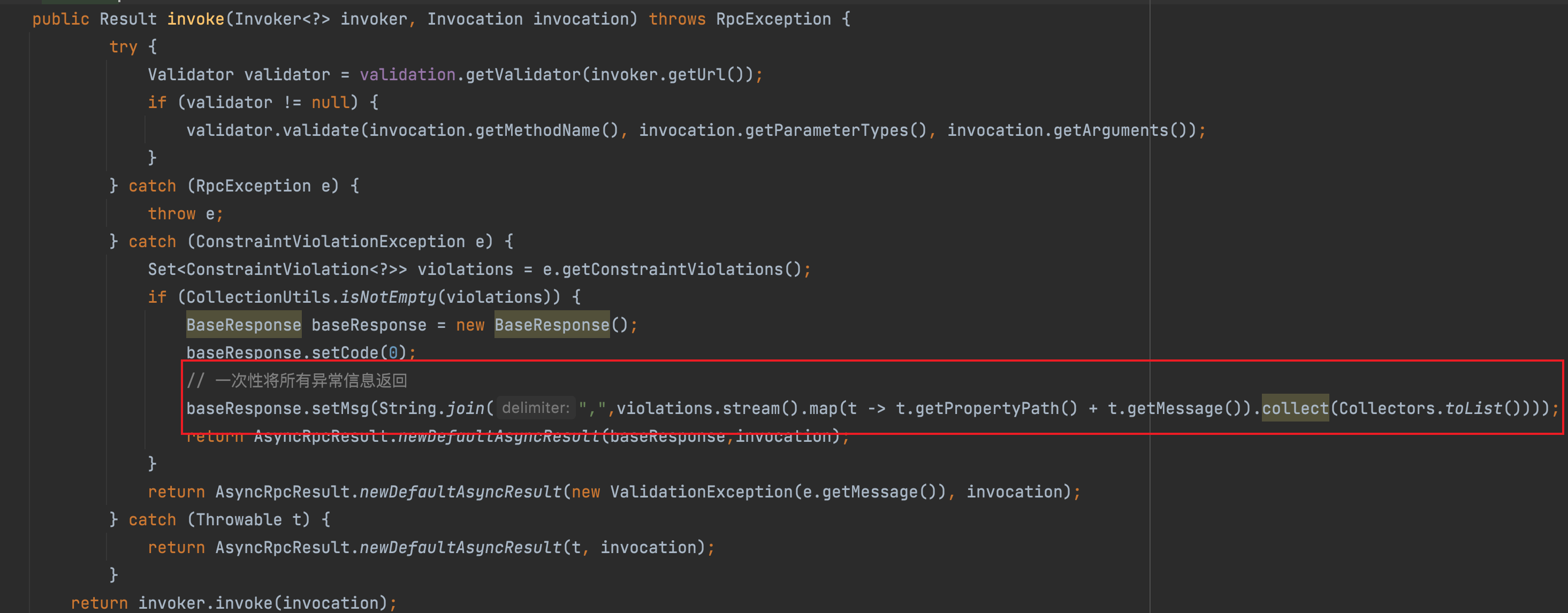Screen dimensions: 1568x613
Task: Click 'Throwable' in the last catch clause
Action: [x=239, y=520]
